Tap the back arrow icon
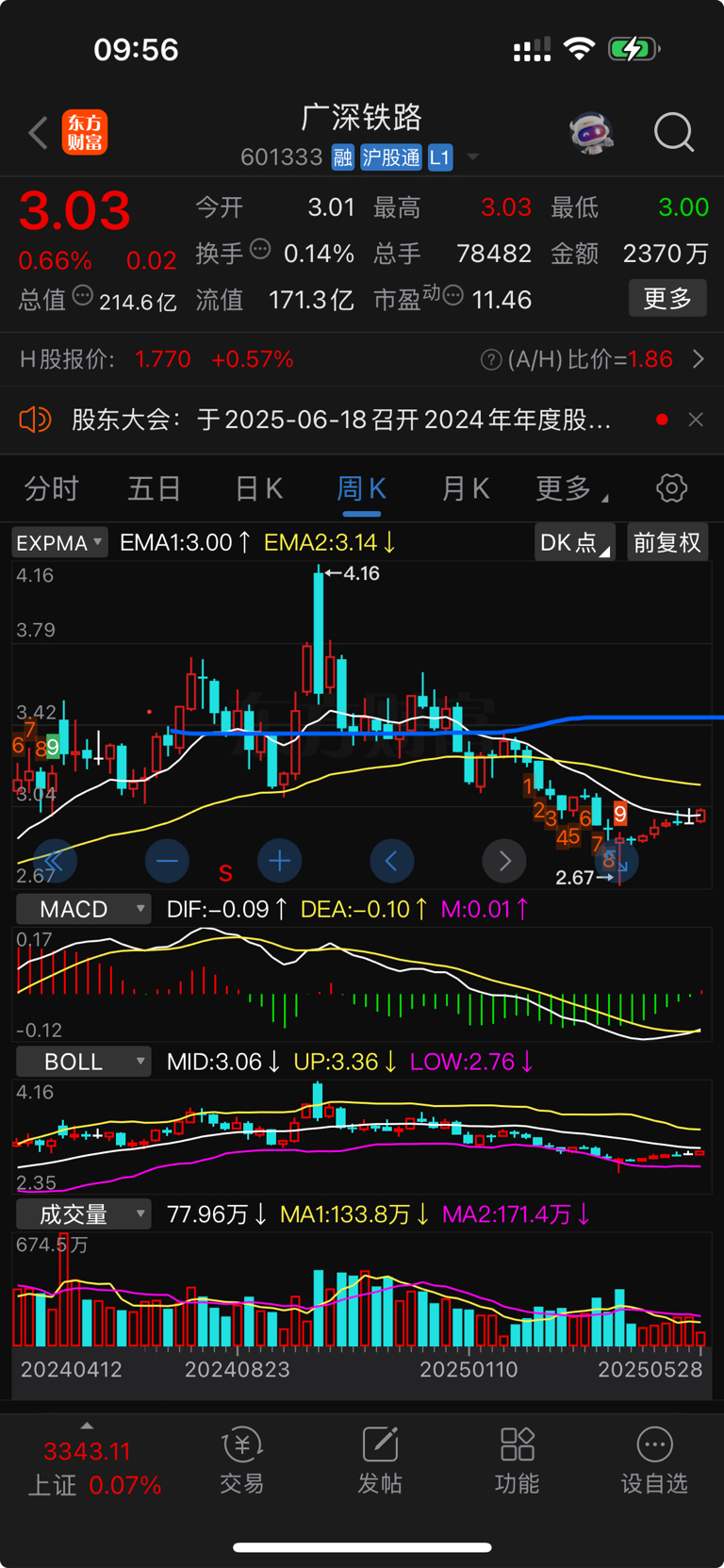This screenshot has width=724, height=1568. [x=39, y=133]
